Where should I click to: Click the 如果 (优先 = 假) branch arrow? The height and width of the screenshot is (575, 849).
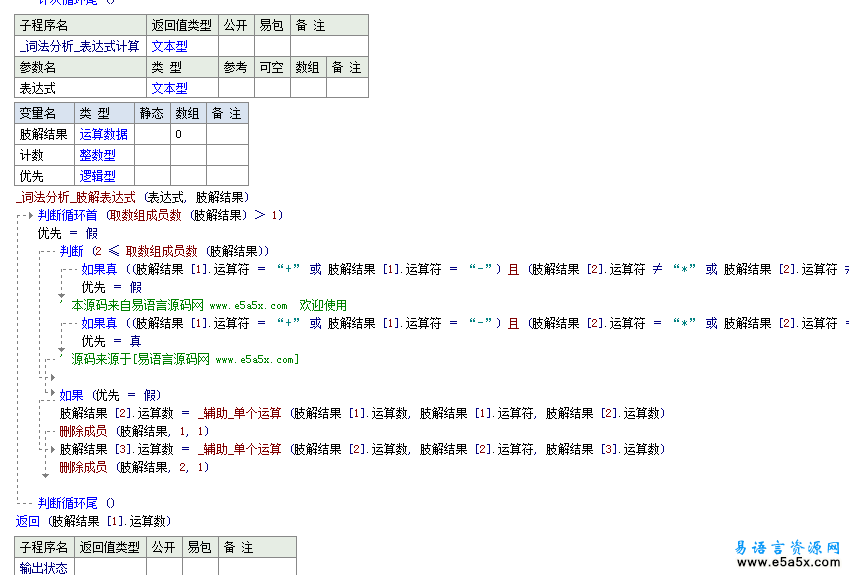click(51, 395)
